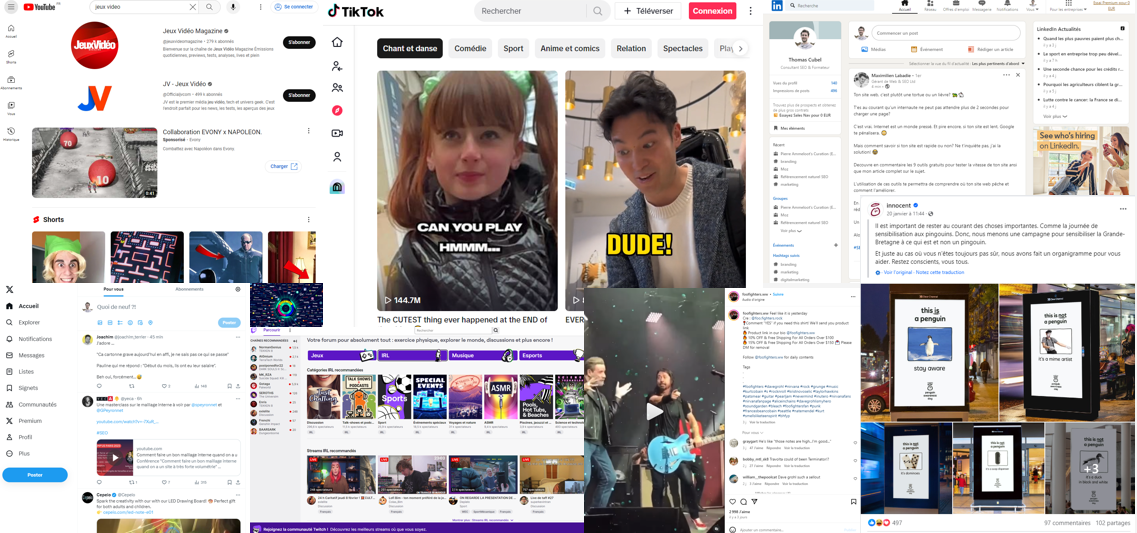Image resolution: width=1137 pixels, height=533 pixels.
Task: Click Voir l'original on innocent post
Action: point(896,273)
